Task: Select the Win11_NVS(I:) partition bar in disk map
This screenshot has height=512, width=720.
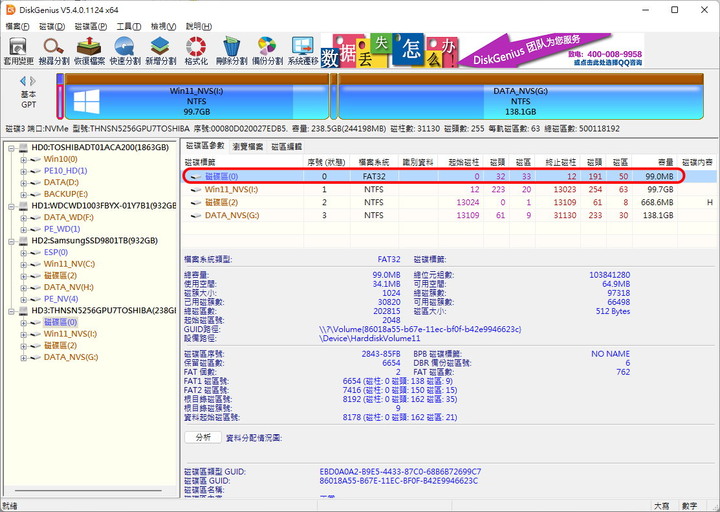Action: [197, 96]
